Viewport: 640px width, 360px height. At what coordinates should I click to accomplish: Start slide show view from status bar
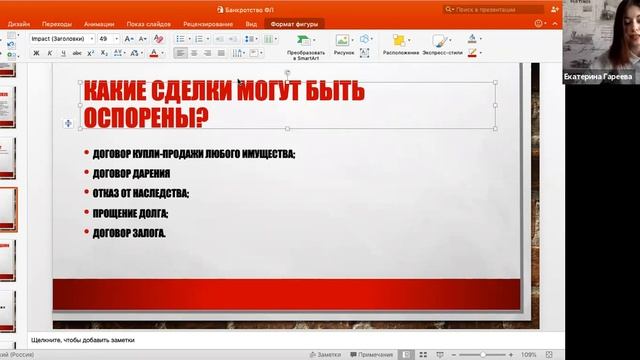click(440, 355)
